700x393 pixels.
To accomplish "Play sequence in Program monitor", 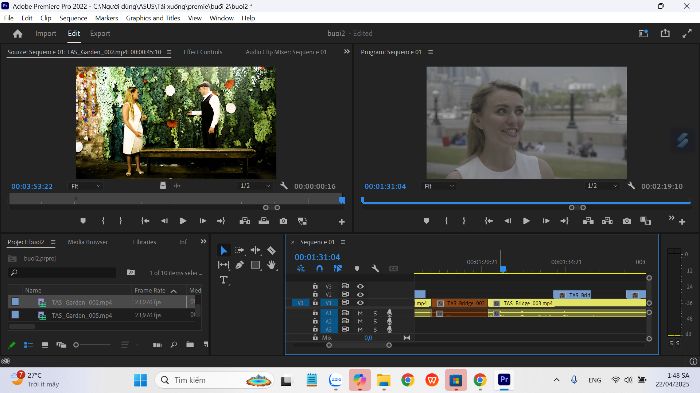I will tap(526, 221).
